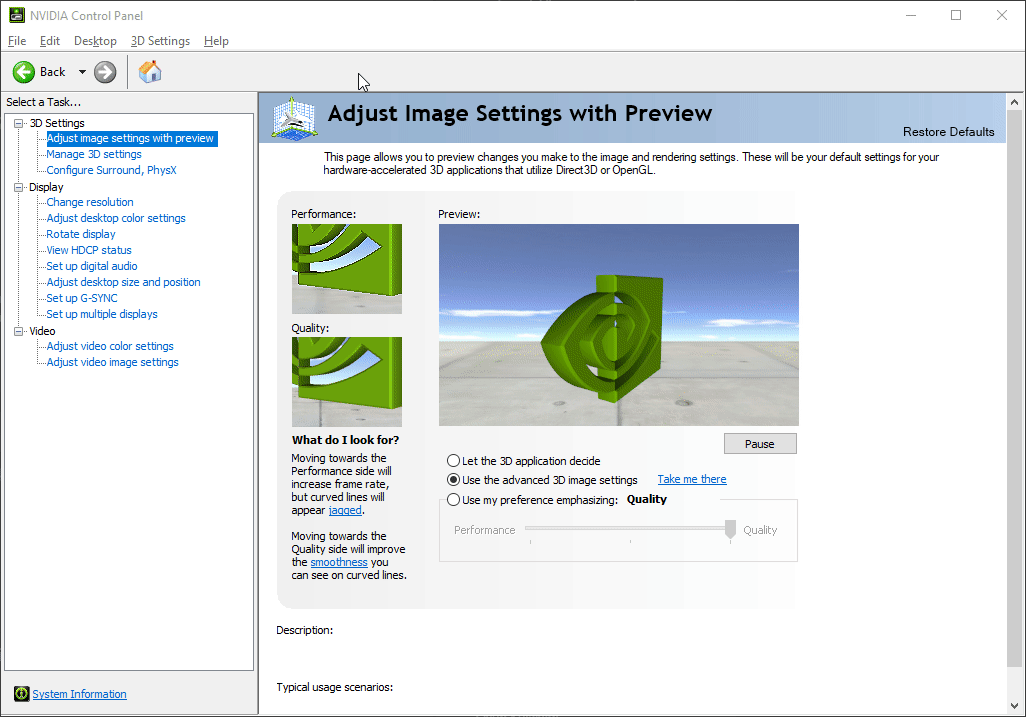Open Adjust video color settings
Viewport: 1026px width, 717px height.
coord(110,346)
